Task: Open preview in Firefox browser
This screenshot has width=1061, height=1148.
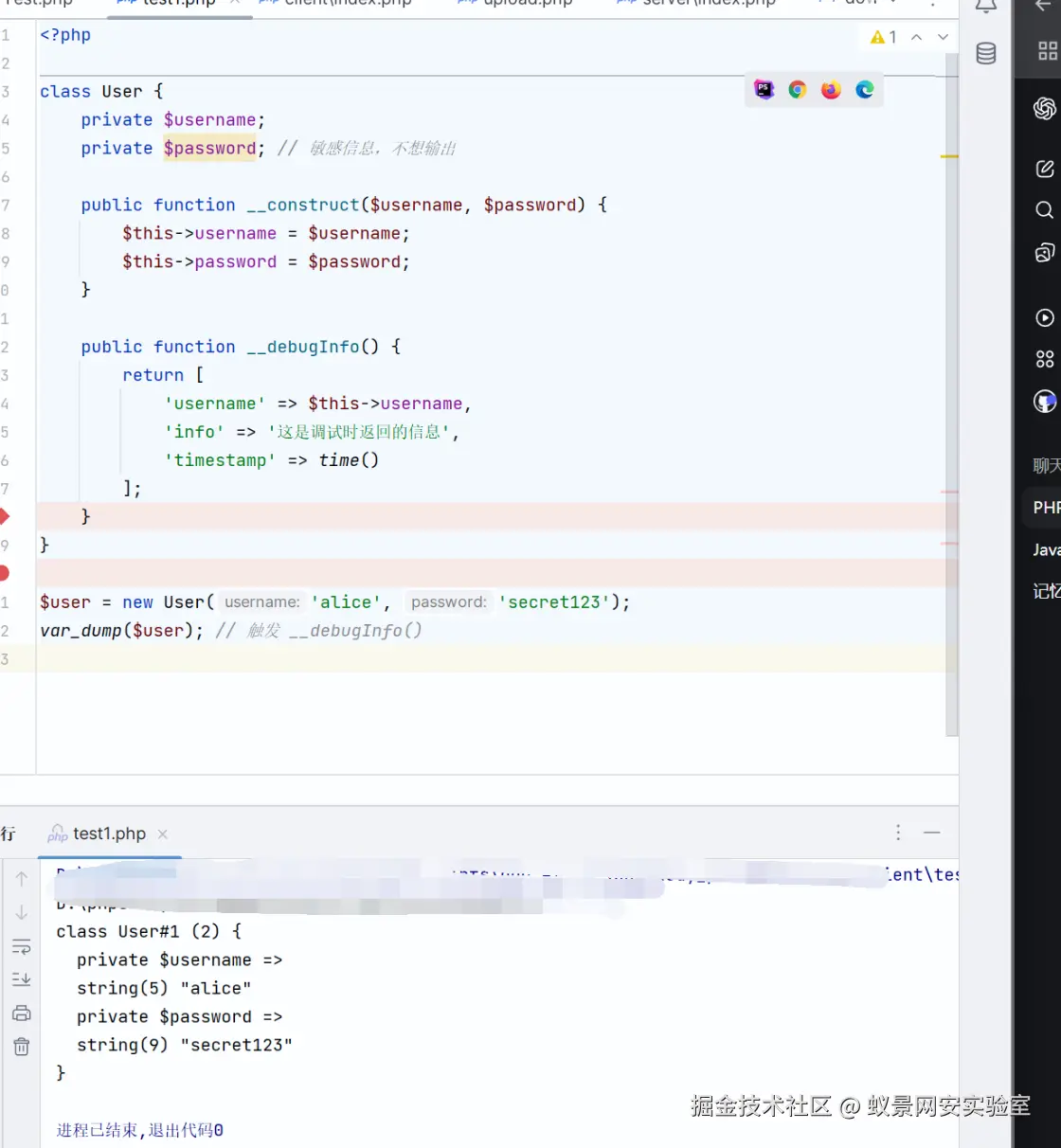Action: [x=831, y=90]
